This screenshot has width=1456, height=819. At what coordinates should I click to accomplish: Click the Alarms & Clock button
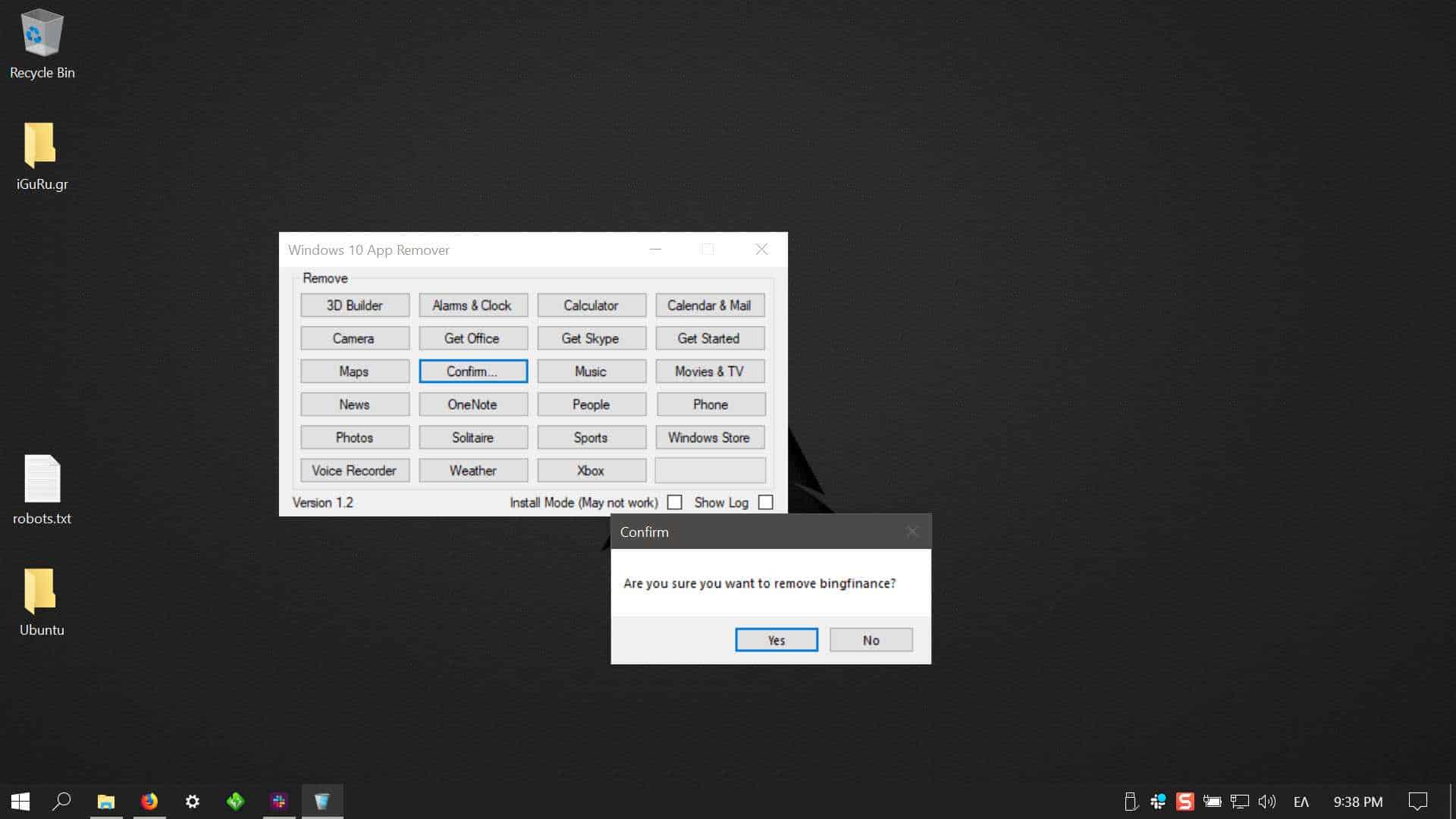[x=472, y=306]
